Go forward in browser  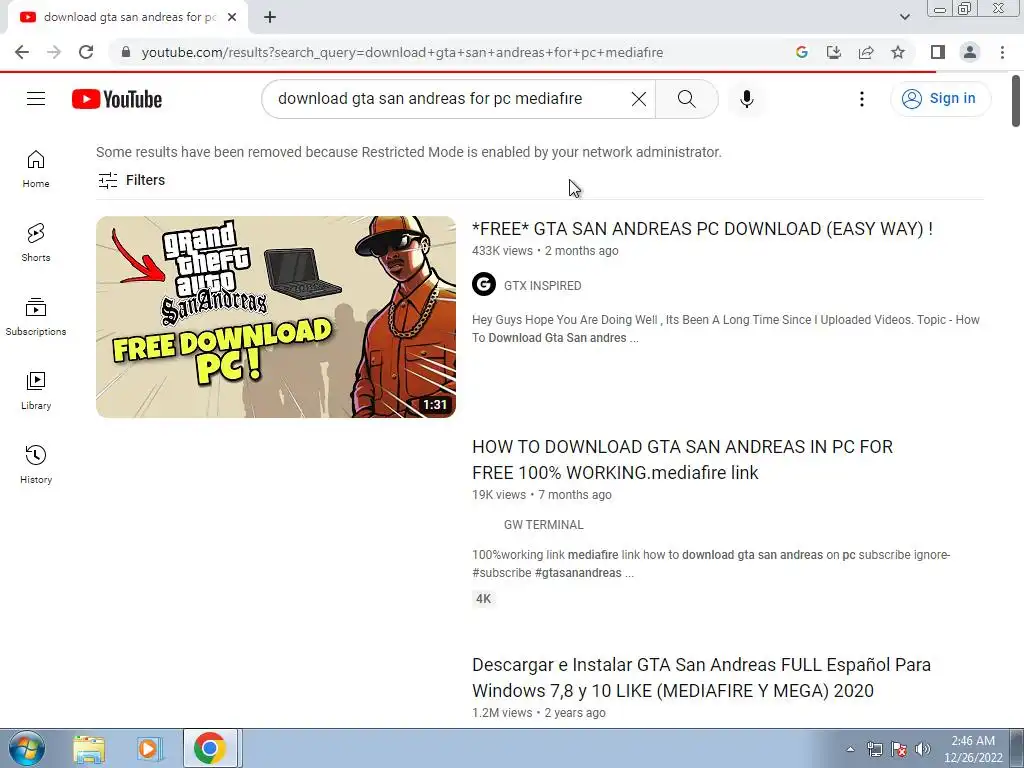click(x=54, y=52)
